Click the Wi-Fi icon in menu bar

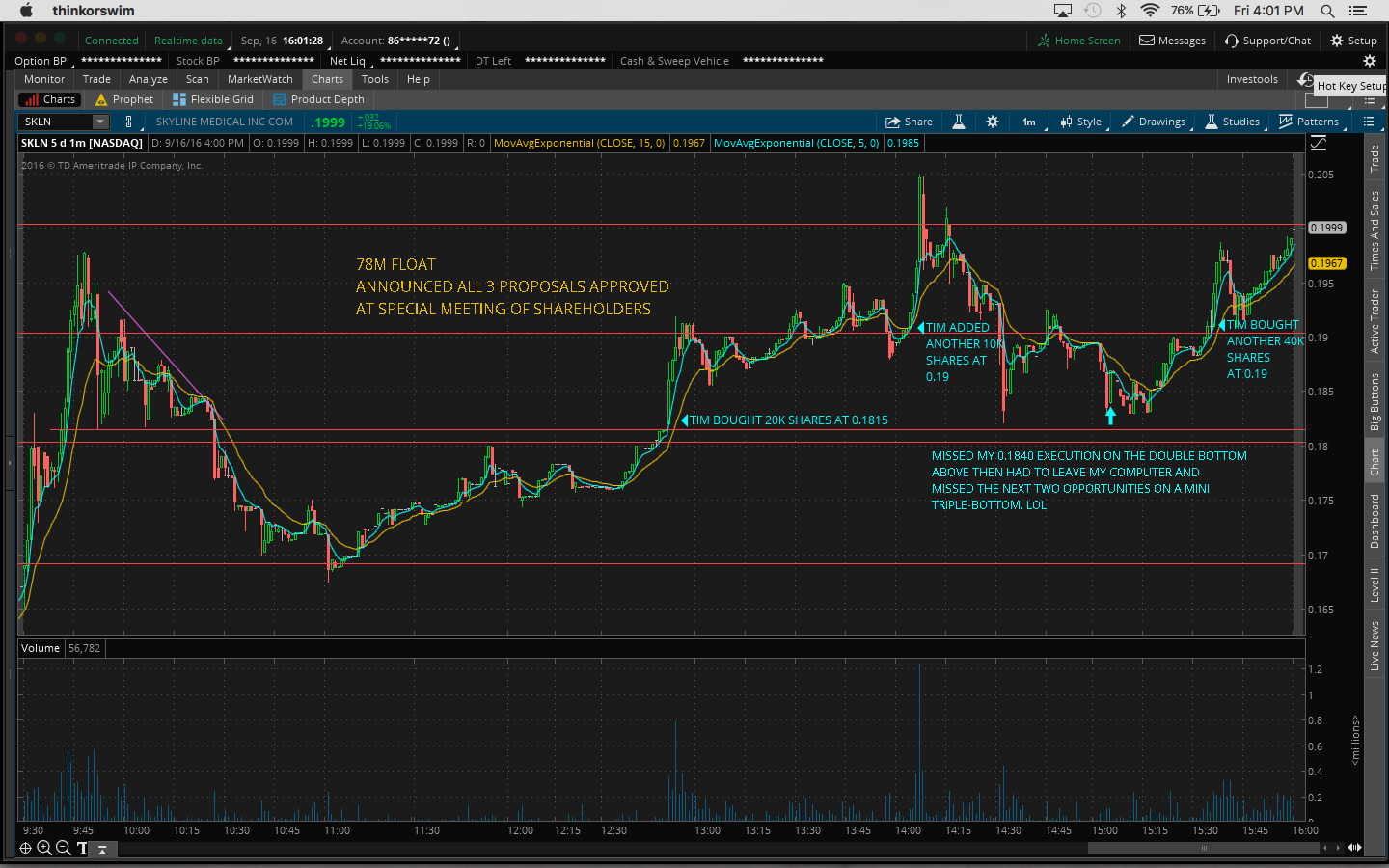pyautogui.click(x=1150, y=11)
